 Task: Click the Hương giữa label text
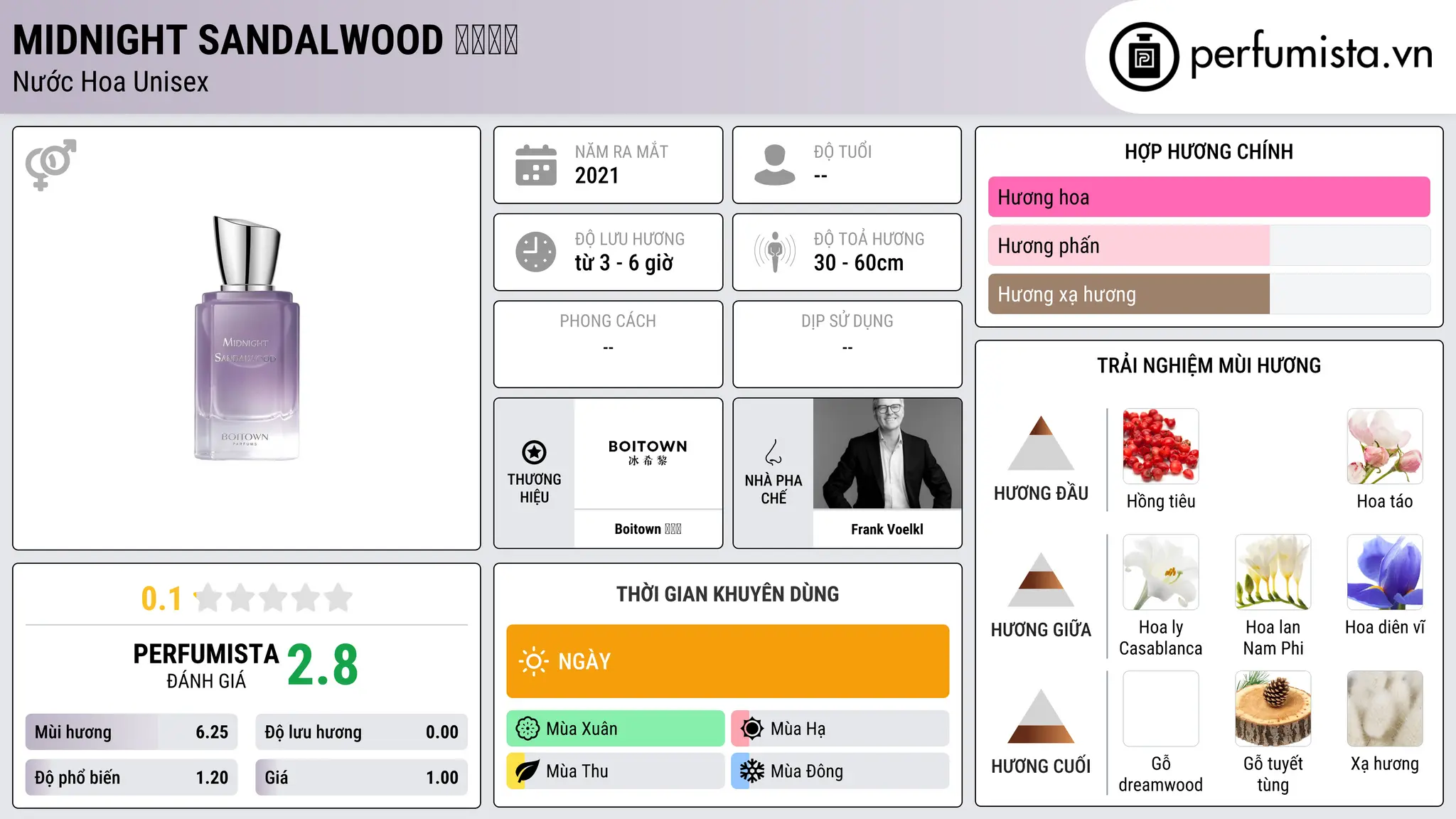(1041, 630)
